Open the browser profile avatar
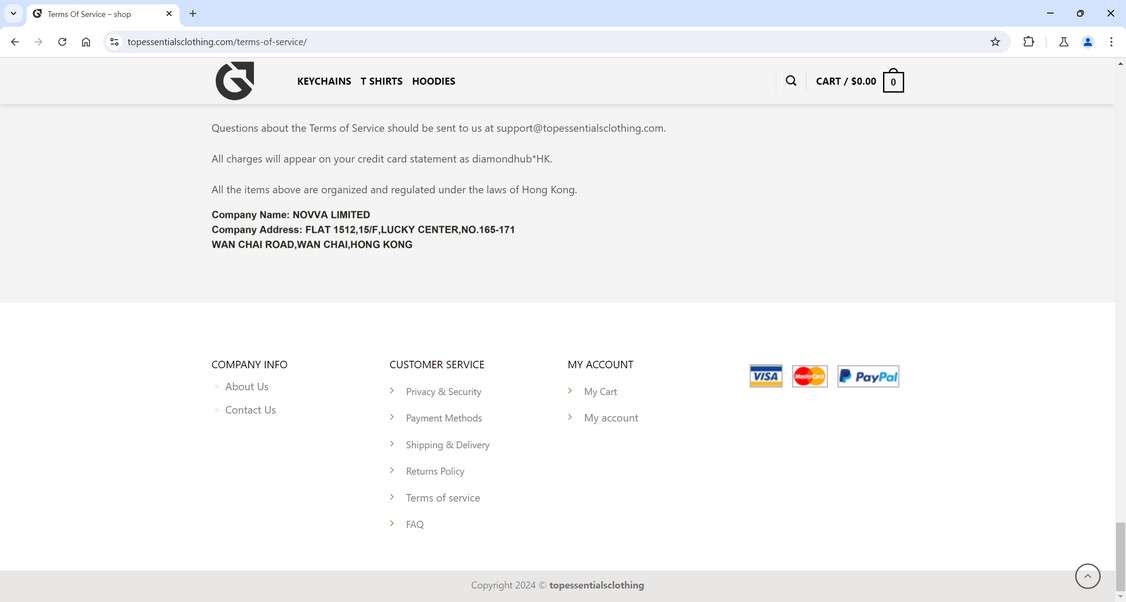Screen dimensions: 1126x602 1088,42
